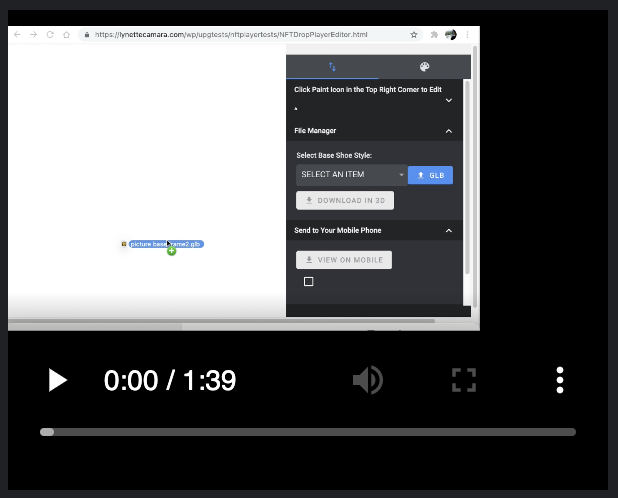
Task: Collapse the File Manager section
Action: click(448, 131)
